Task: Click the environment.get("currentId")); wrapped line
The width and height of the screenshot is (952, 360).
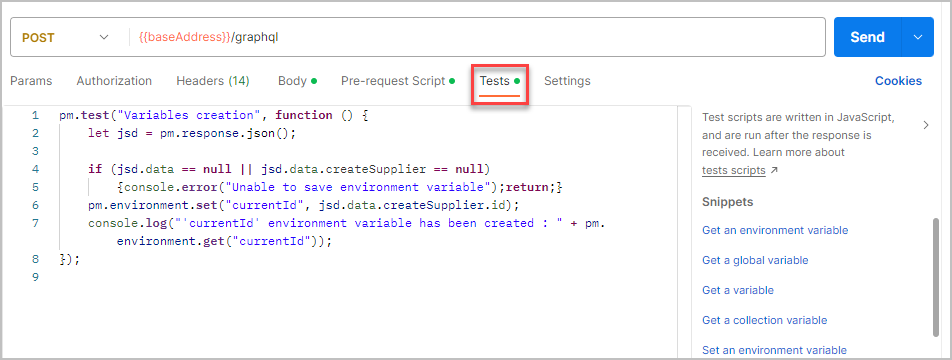Action: pos(225,241)
